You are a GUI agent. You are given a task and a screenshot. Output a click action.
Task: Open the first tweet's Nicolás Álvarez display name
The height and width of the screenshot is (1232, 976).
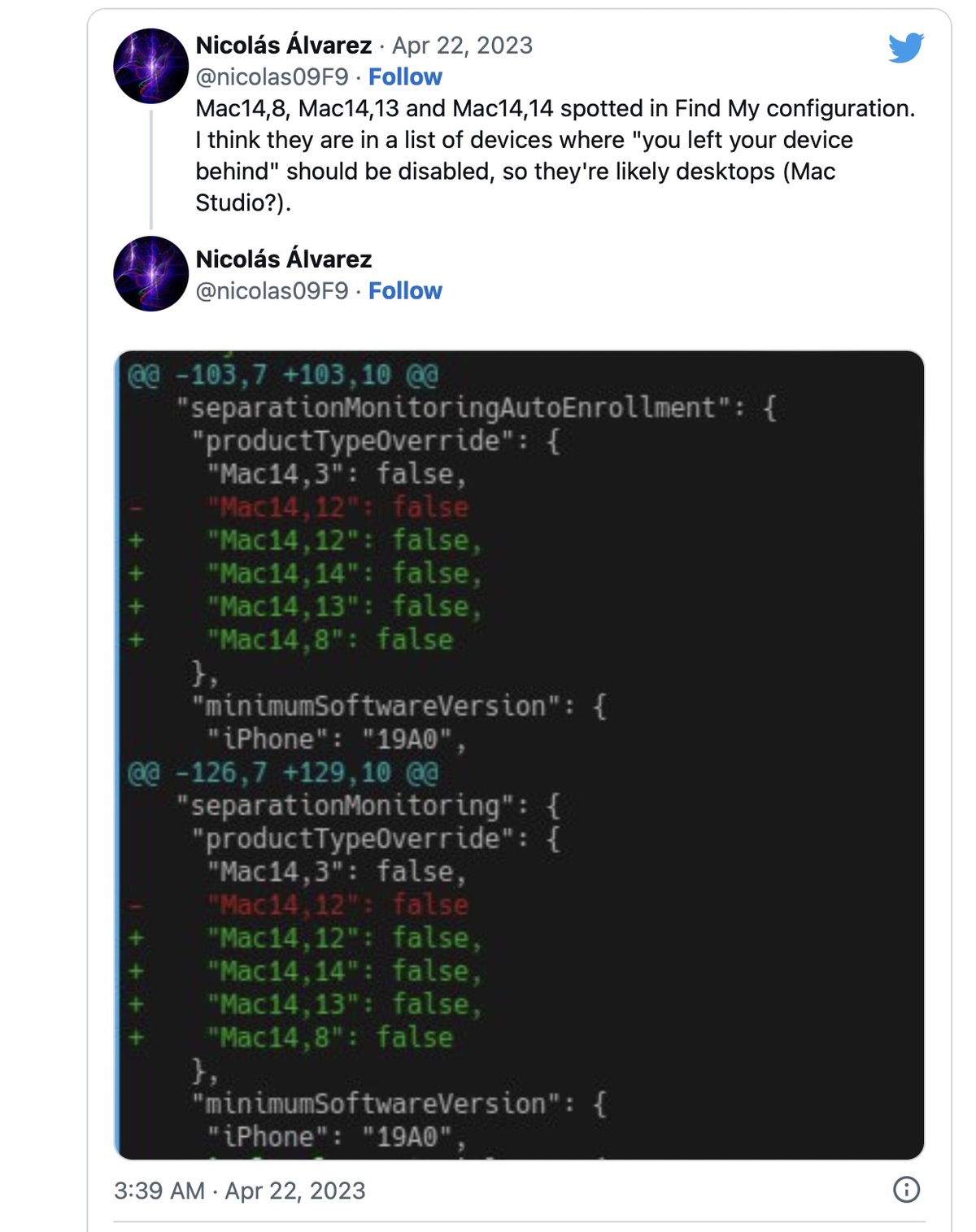(283, 45)
